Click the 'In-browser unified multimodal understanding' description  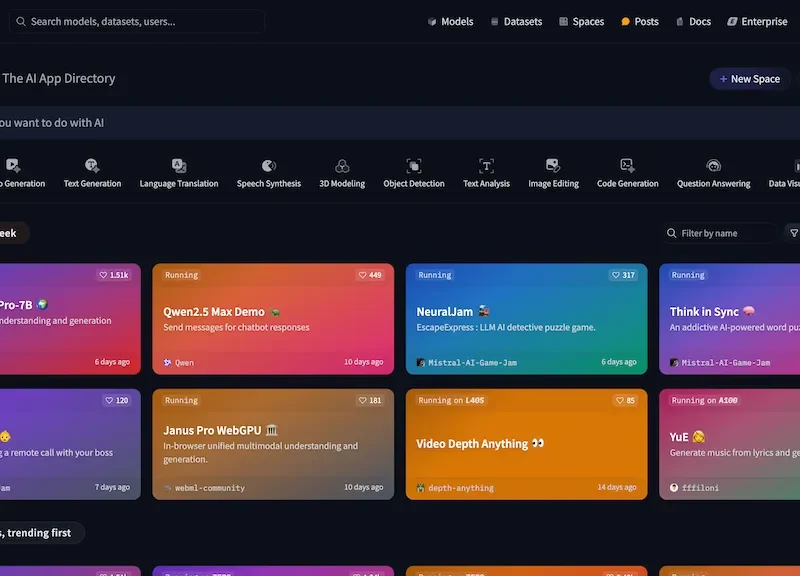[x=260, y=453]
